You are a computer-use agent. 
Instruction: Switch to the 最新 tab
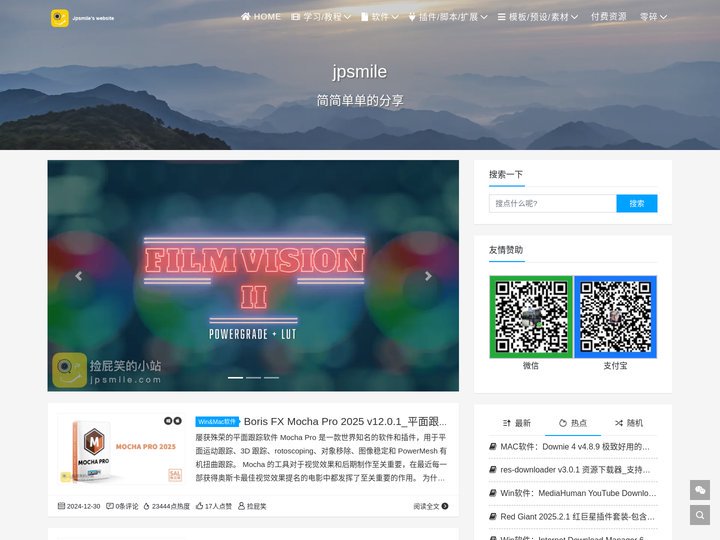(517, 423)
